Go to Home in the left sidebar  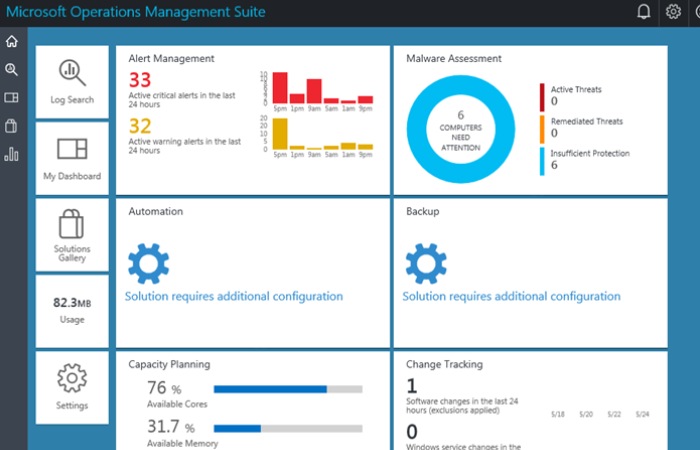(x=12, y=41)
